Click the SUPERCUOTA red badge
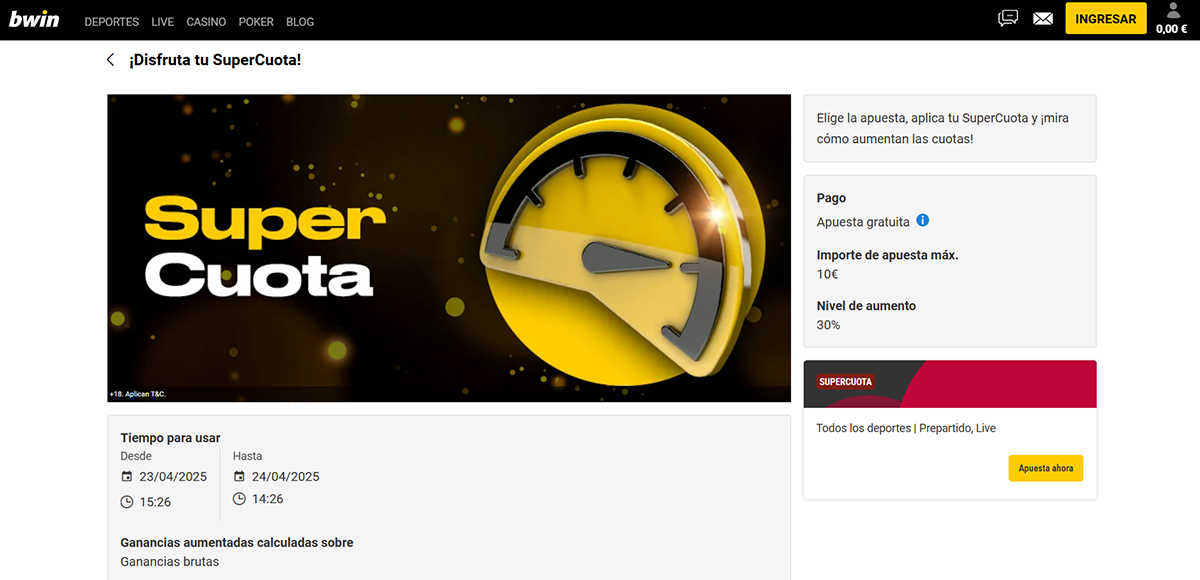Viewport: 1200px width, 580px height. click(846, 382)
